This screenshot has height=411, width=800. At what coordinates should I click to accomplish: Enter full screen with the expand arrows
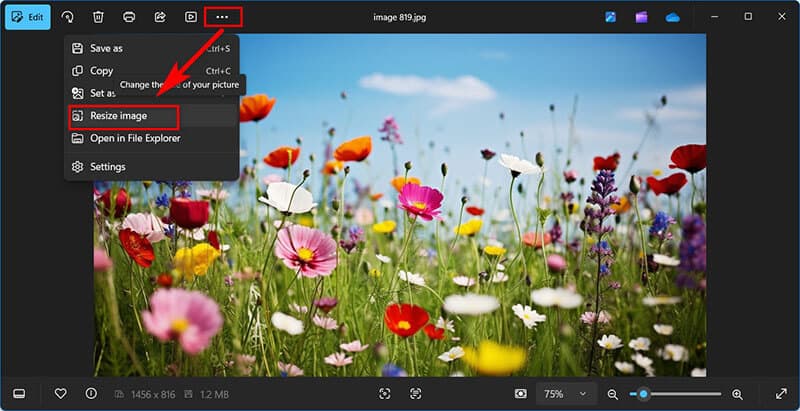click(781, 394)
